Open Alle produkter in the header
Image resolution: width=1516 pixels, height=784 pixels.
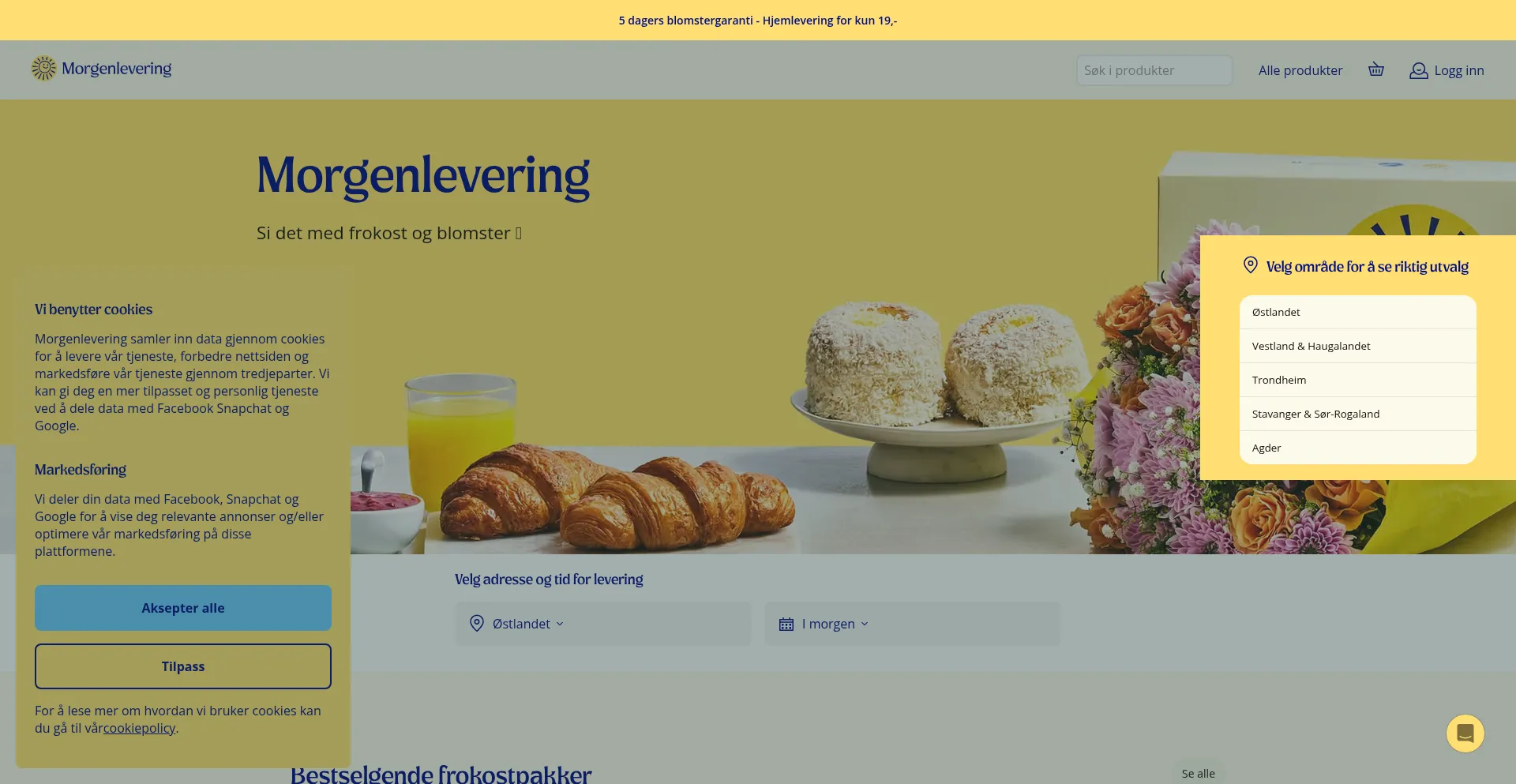[1300, 70]
